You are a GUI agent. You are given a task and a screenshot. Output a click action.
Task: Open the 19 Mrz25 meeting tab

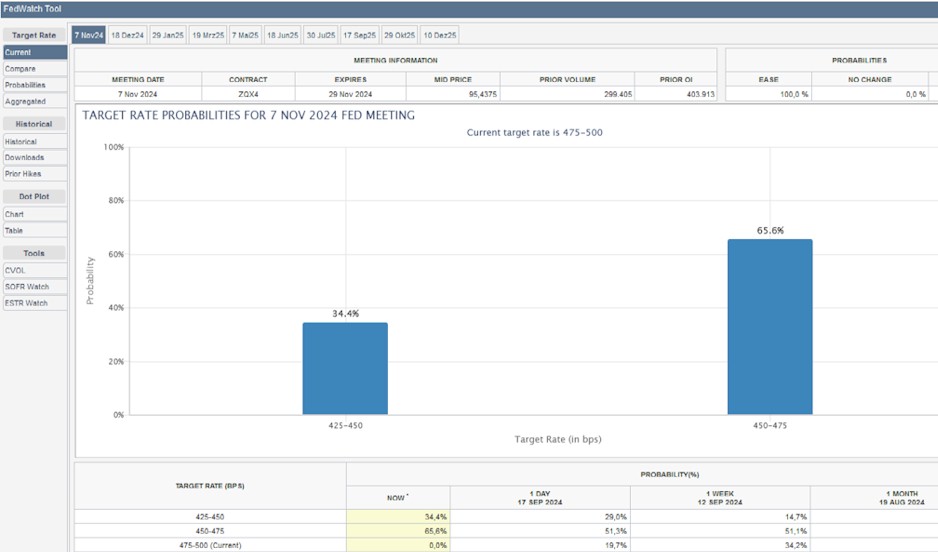[208, 35]
